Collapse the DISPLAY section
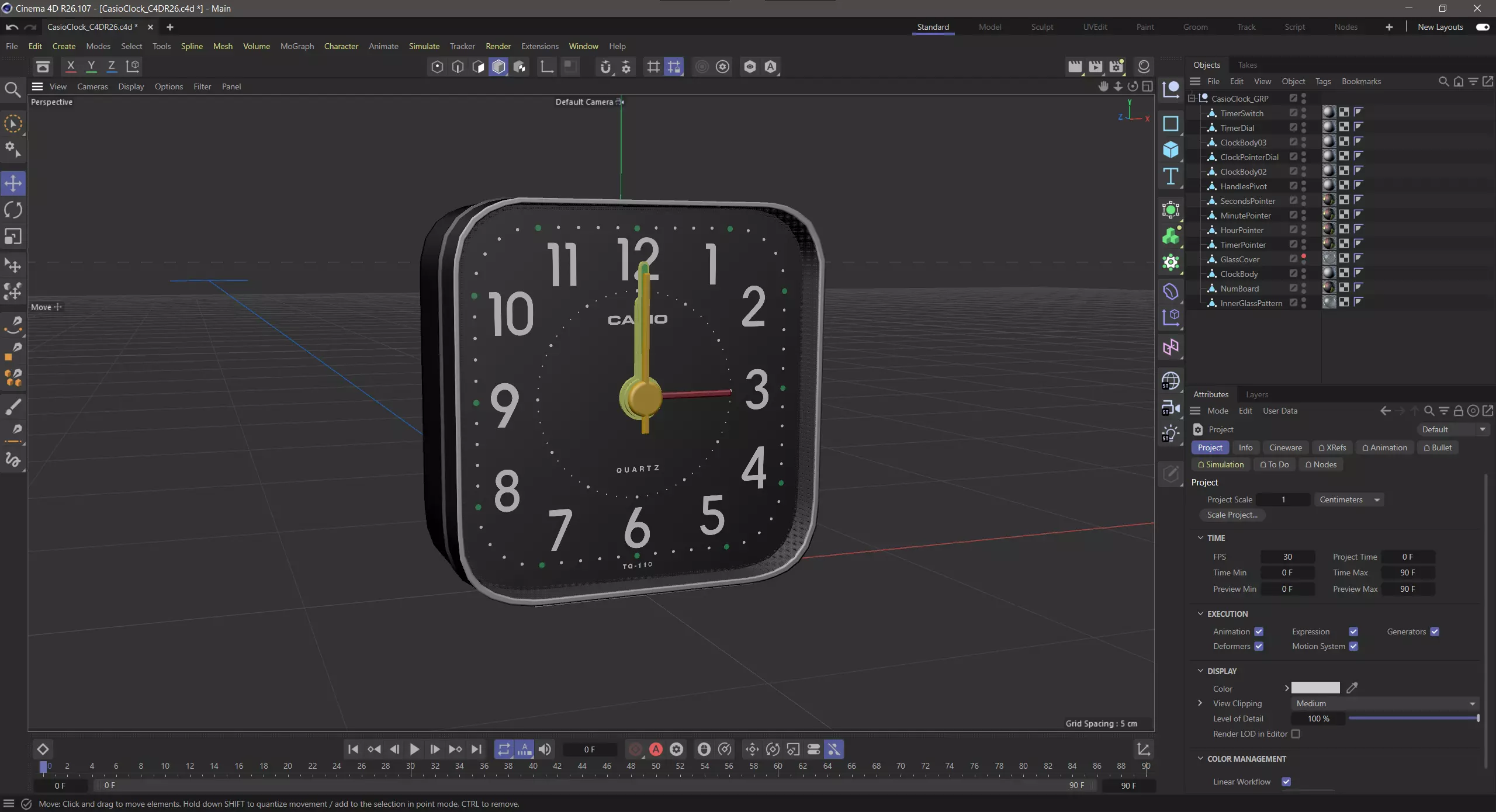The image size is (1496, 812). (1200, 671)
